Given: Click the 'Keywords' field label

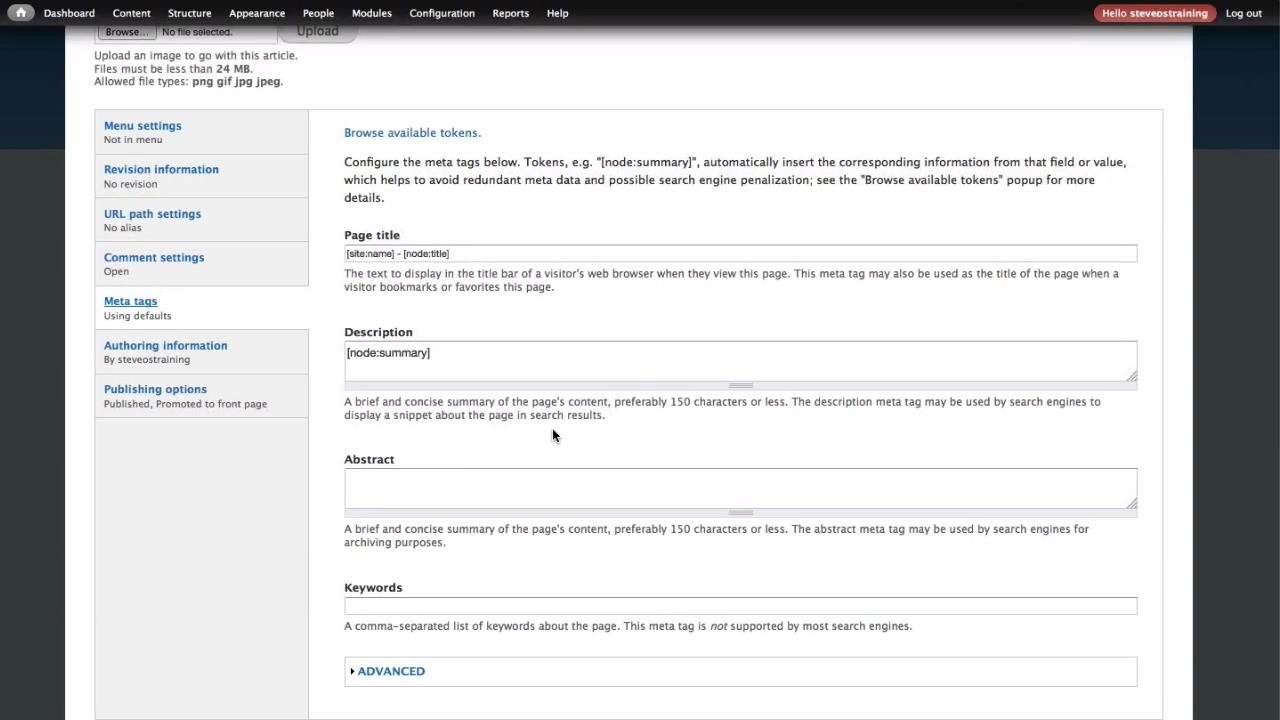Looking at the screenshot, I should coord(373,587).
